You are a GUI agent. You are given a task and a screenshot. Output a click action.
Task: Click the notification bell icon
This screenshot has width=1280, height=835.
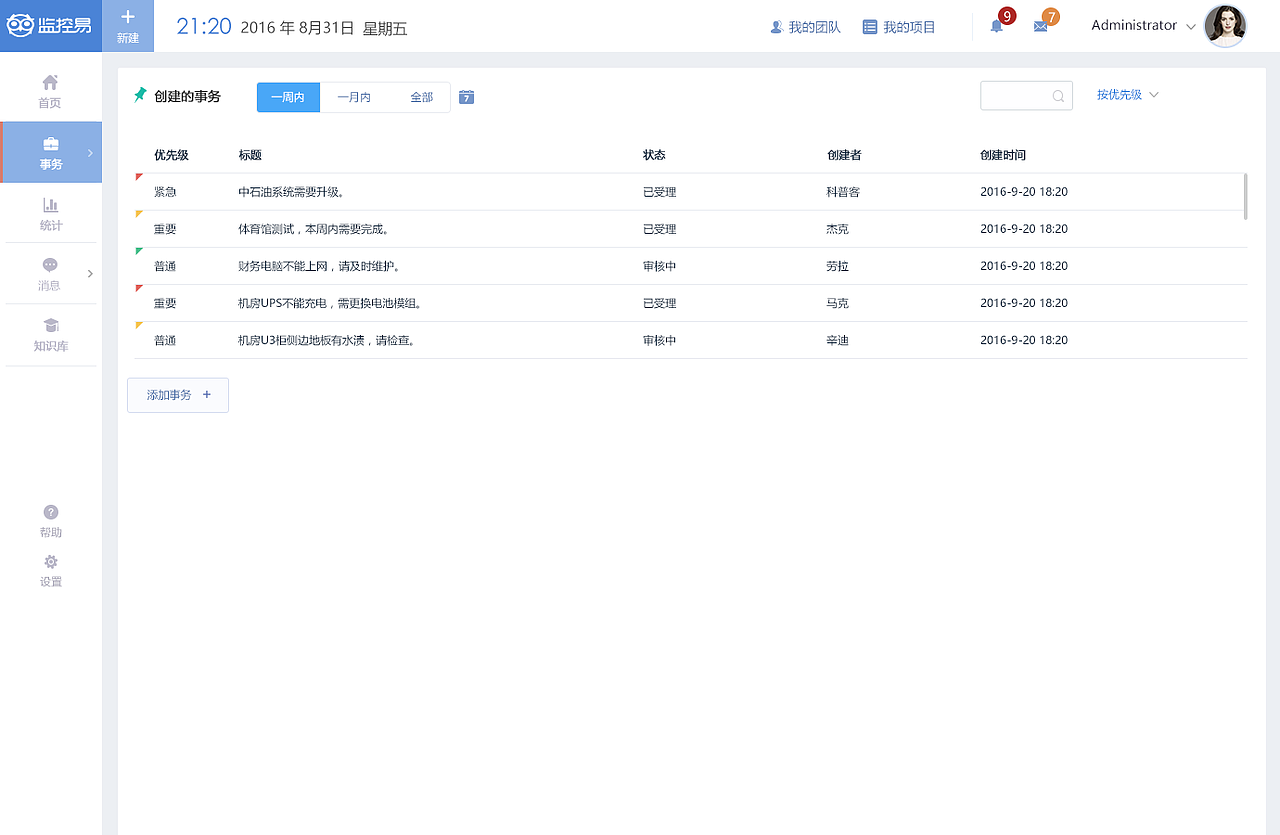(997, 26)
